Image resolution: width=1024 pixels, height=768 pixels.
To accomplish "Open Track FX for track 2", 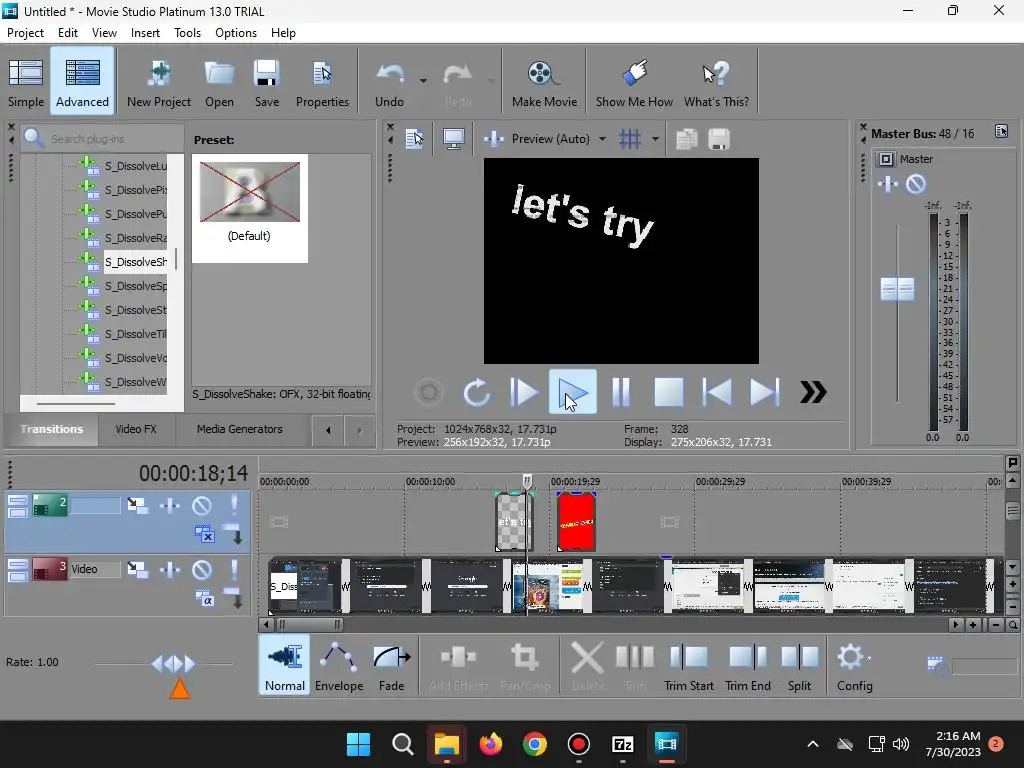I will [170, 505].
